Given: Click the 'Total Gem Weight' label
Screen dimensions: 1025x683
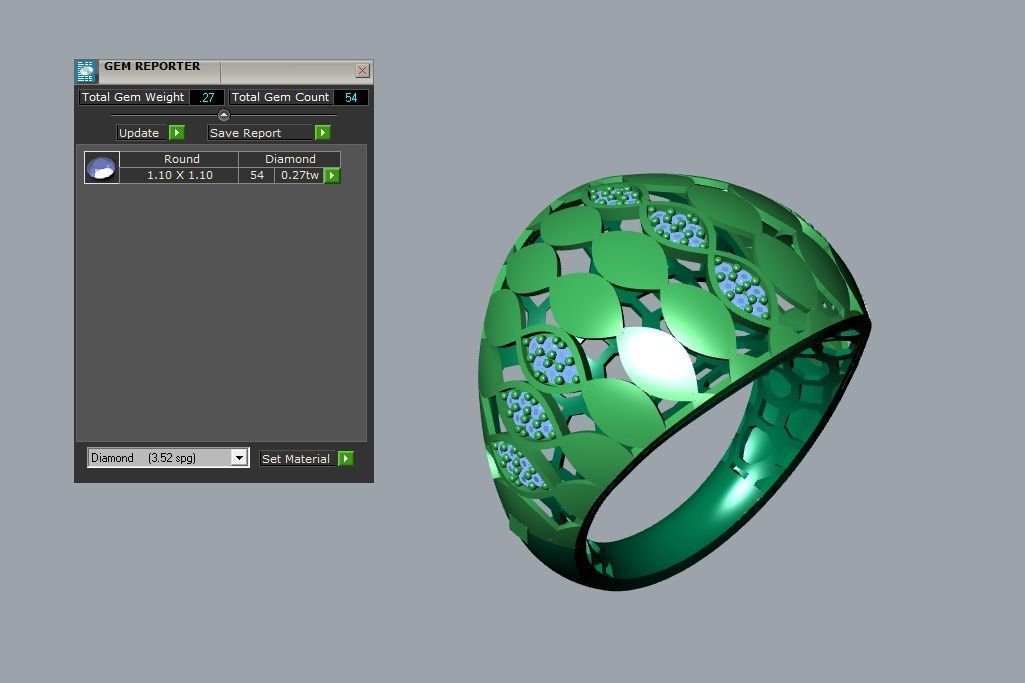Looking at the screenshot, I should 133,97.
